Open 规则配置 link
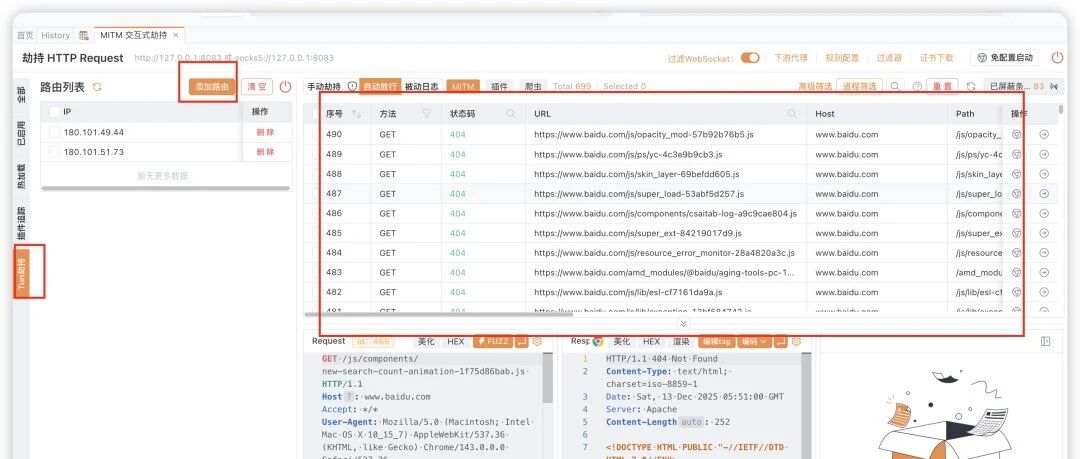This screenshot has width=1080, height=459. tap(842, 58)
